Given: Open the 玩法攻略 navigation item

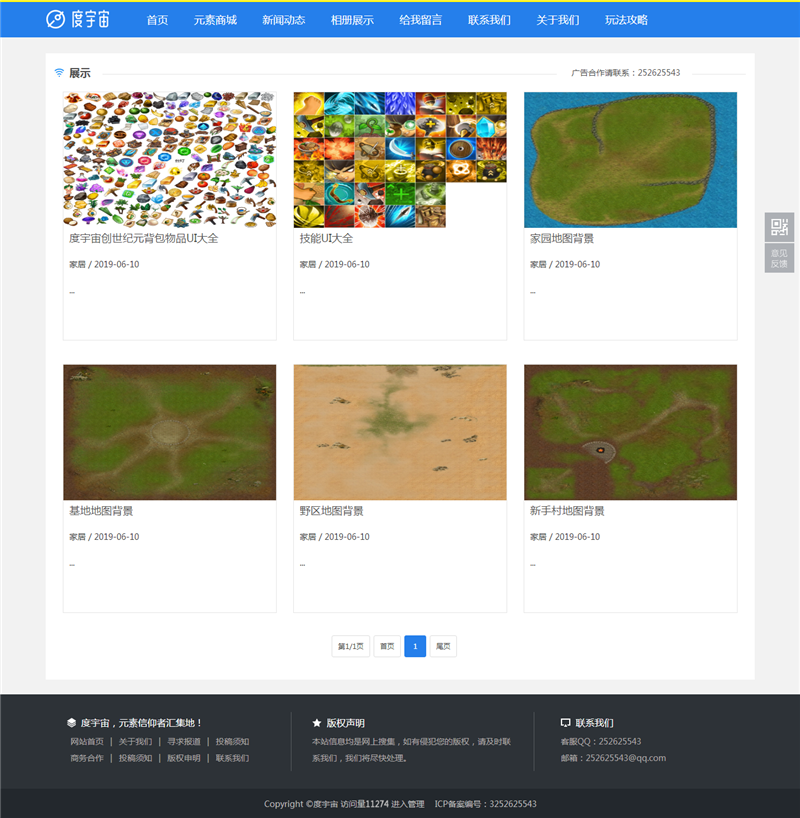Looking at the screenshot, I should pos(626,20).
